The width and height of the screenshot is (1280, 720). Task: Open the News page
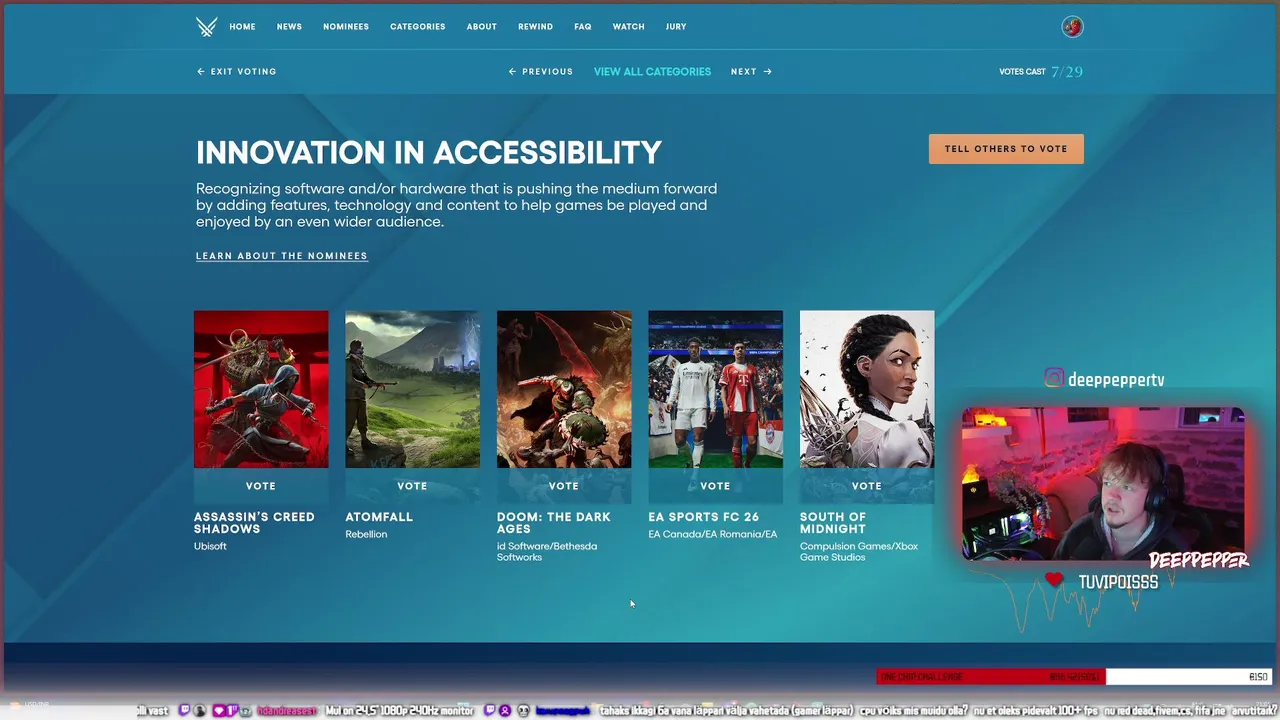coord(289,27)
